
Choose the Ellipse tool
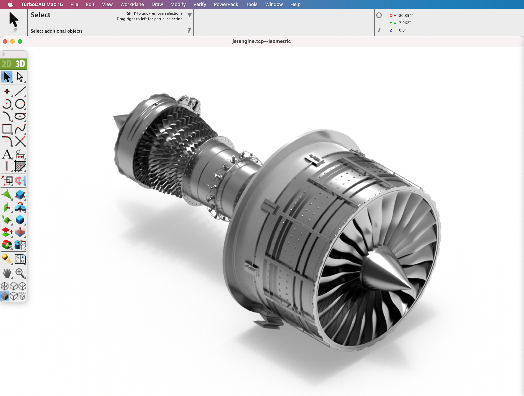20,117
